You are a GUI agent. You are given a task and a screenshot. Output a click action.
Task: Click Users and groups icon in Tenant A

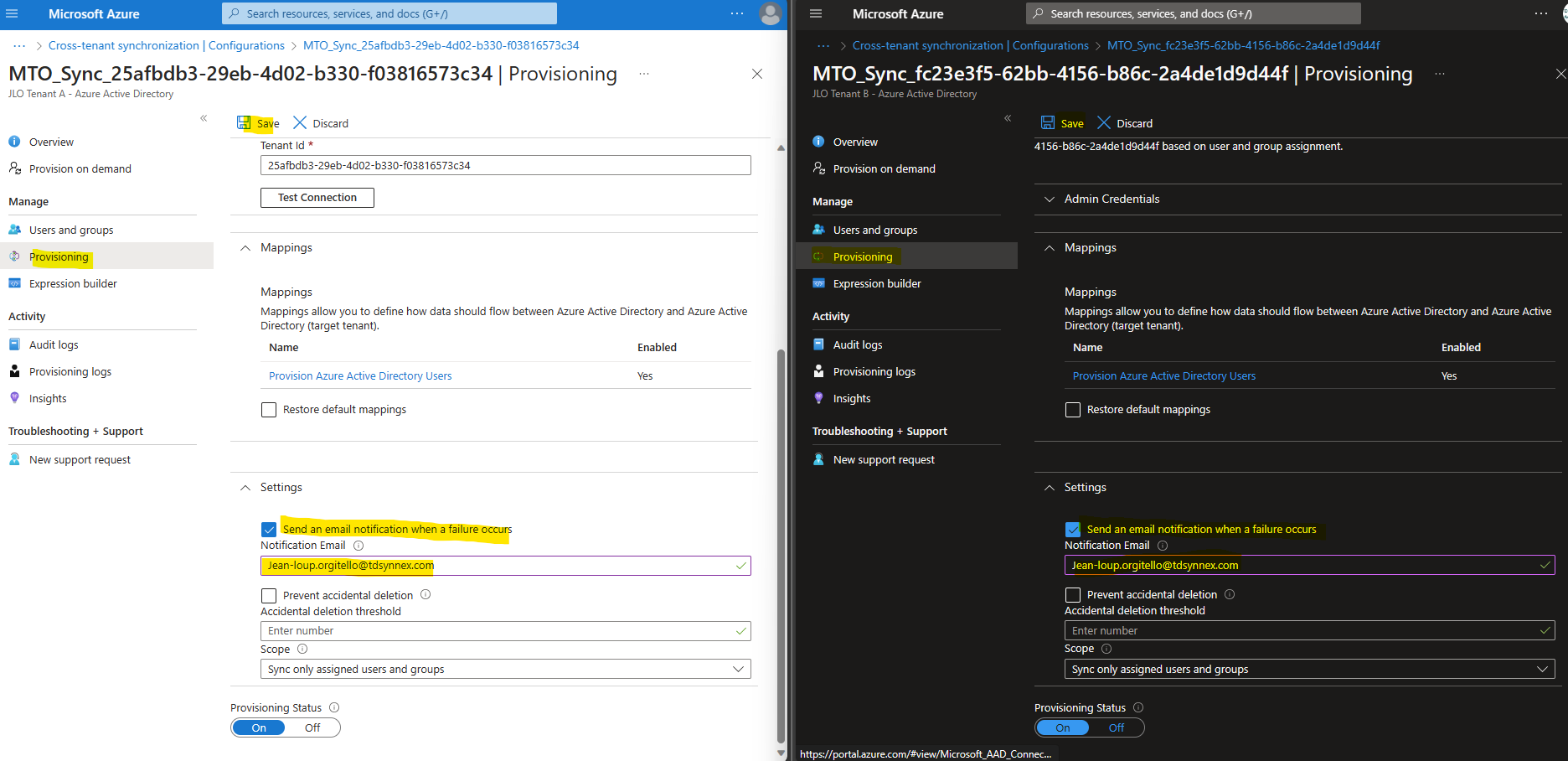[14, 230]
